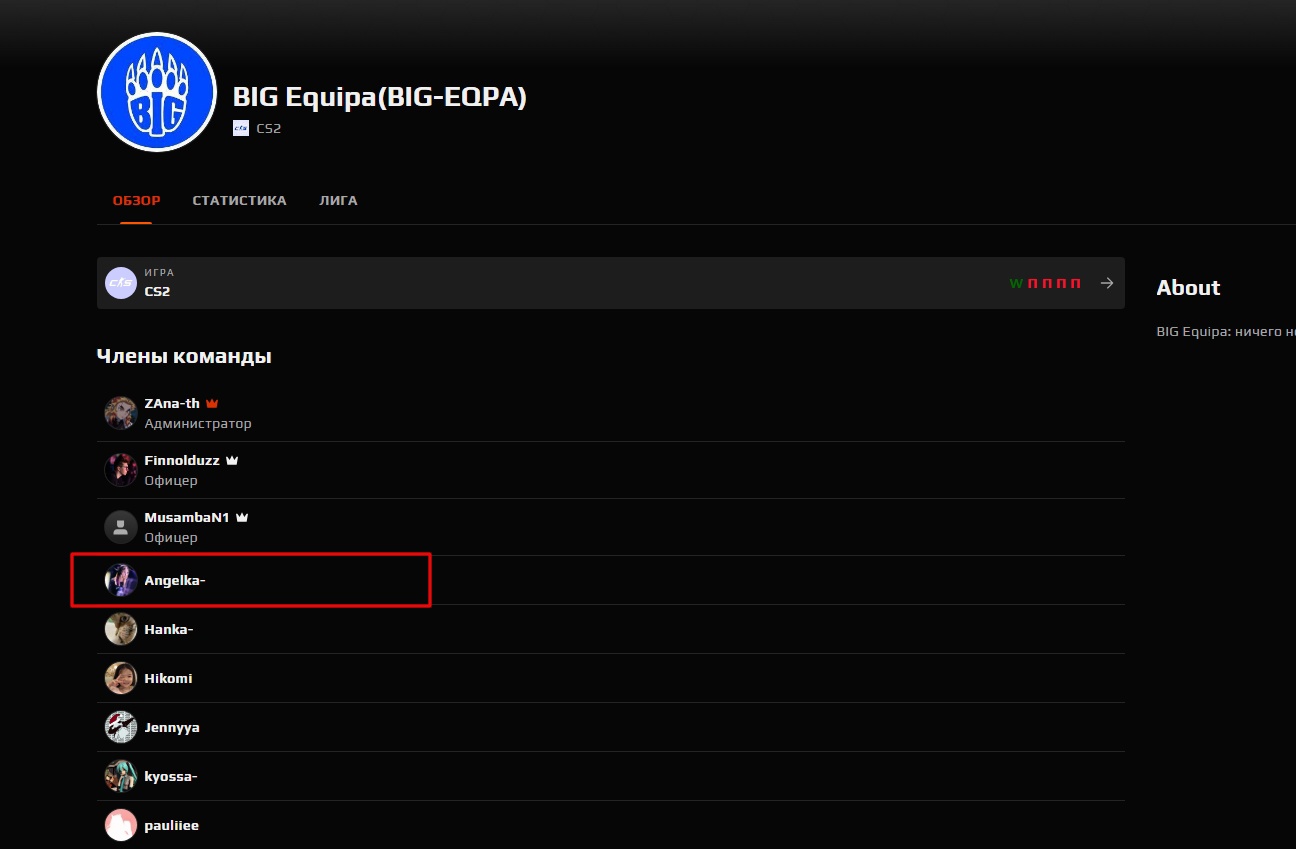Open the СТАТИСТИКА tab
The image size is (1296, 849).
[x=239, y=201]
